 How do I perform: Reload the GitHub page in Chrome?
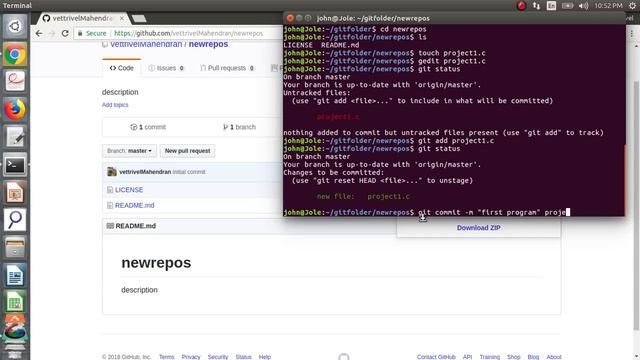point(65,33)
